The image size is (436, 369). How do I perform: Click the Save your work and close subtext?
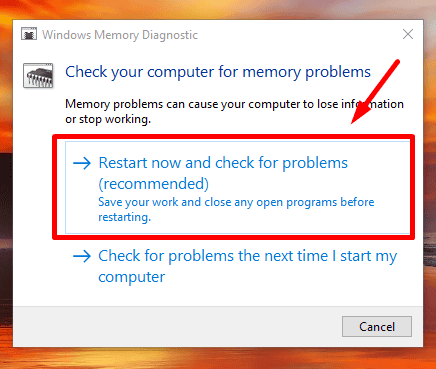pyautogui.click(x=236, y=209)
